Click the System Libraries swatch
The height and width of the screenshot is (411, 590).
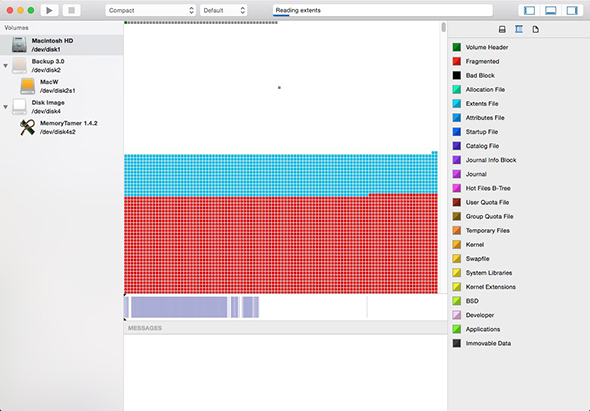point(456,273)
